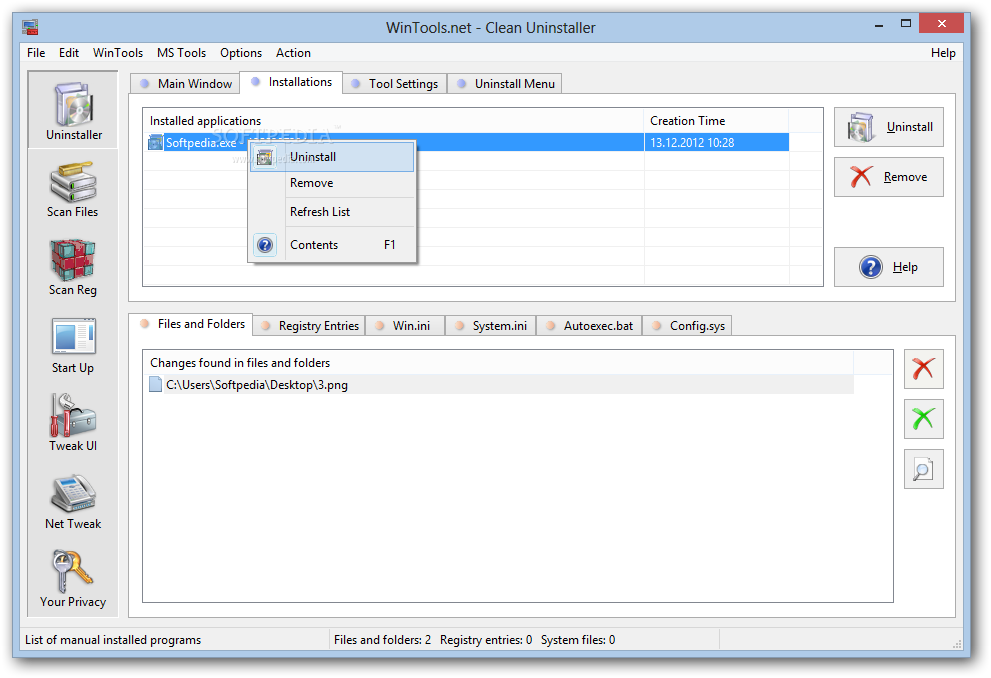991x678 pixels.
Task: Switch to the Win.ini tab
Action: 405,326
